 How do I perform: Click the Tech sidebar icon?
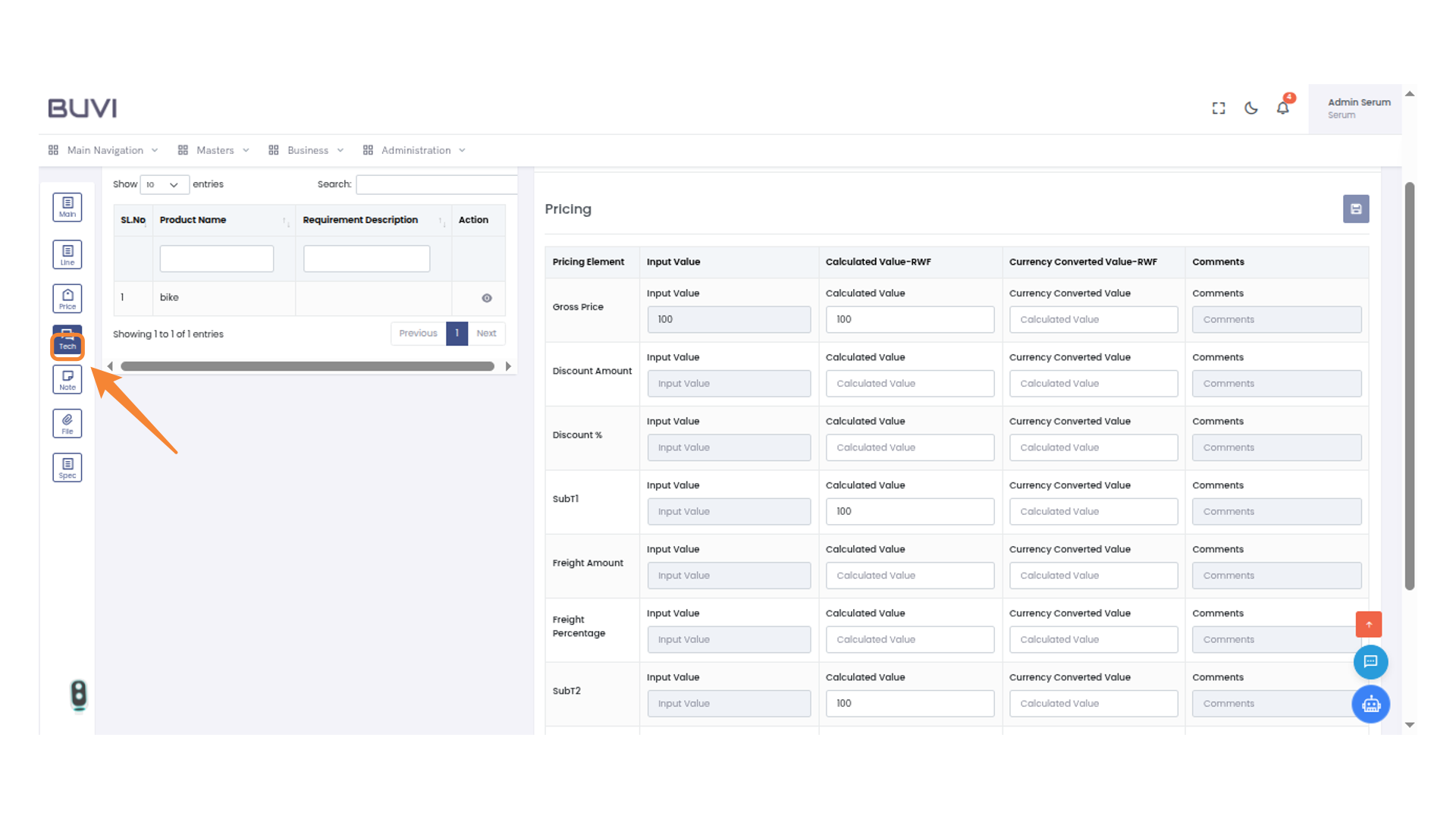(67, 341)
